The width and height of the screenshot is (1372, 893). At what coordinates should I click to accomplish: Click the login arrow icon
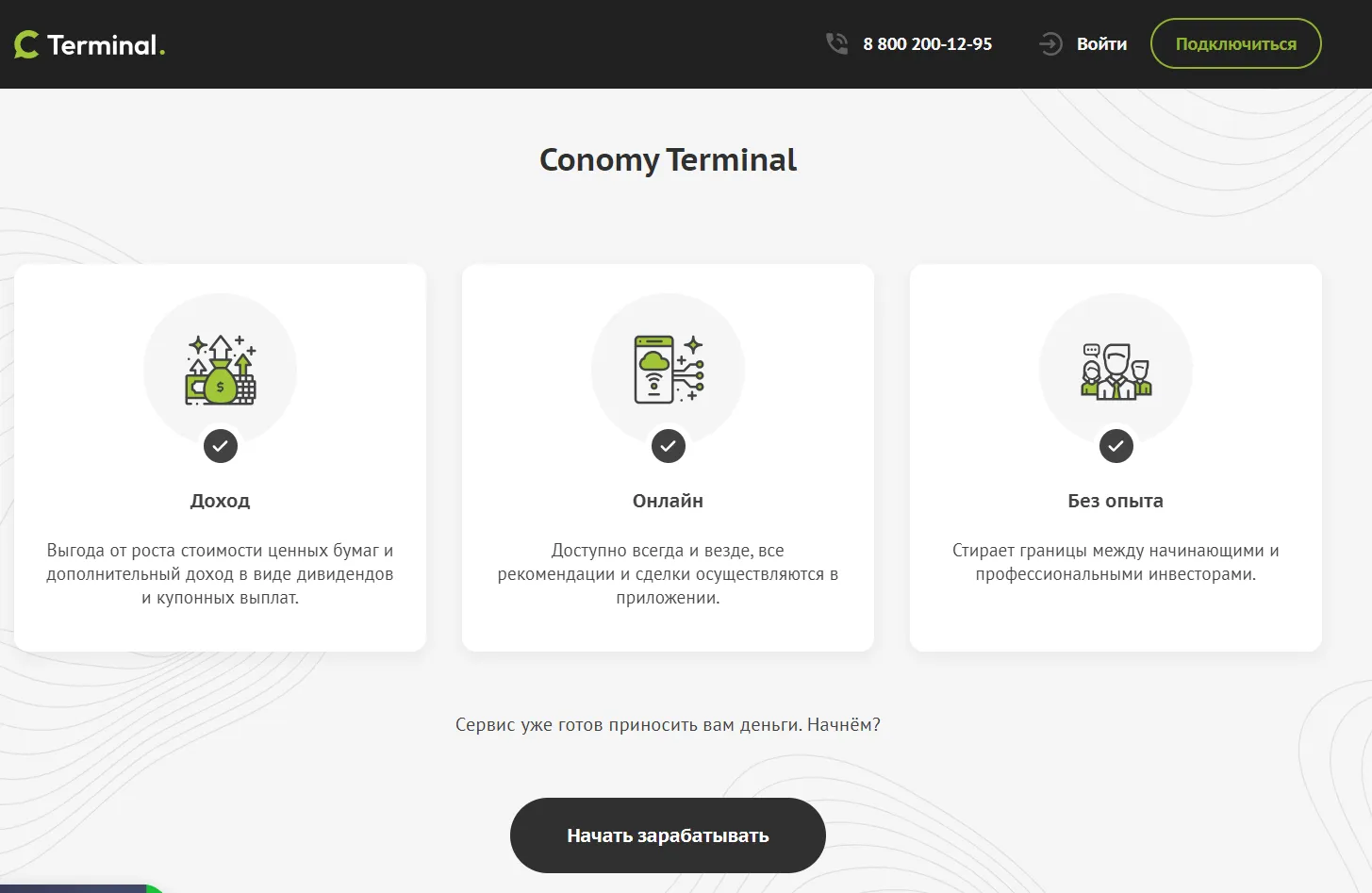[x=1050, y=43]
